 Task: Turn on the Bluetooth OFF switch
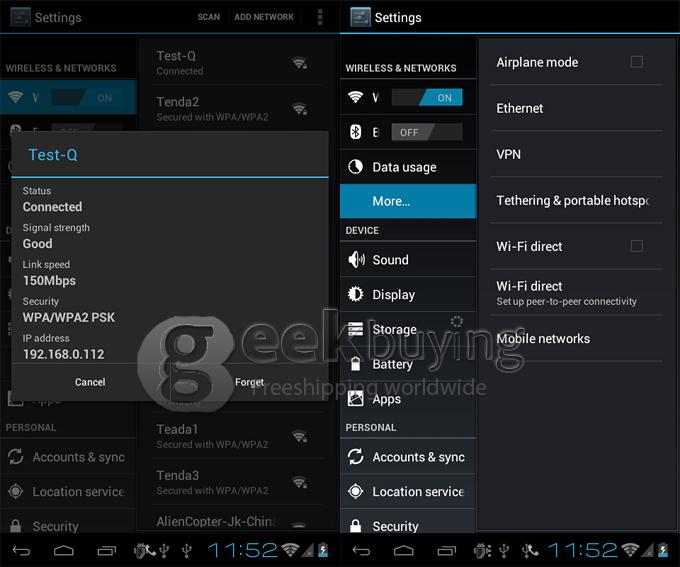427,132
